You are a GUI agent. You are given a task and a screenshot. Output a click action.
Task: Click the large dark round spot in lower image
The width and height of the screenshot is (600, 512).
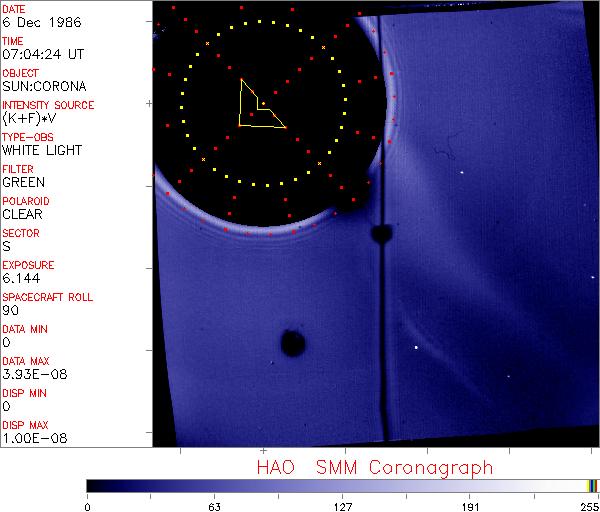coord(292,344)
